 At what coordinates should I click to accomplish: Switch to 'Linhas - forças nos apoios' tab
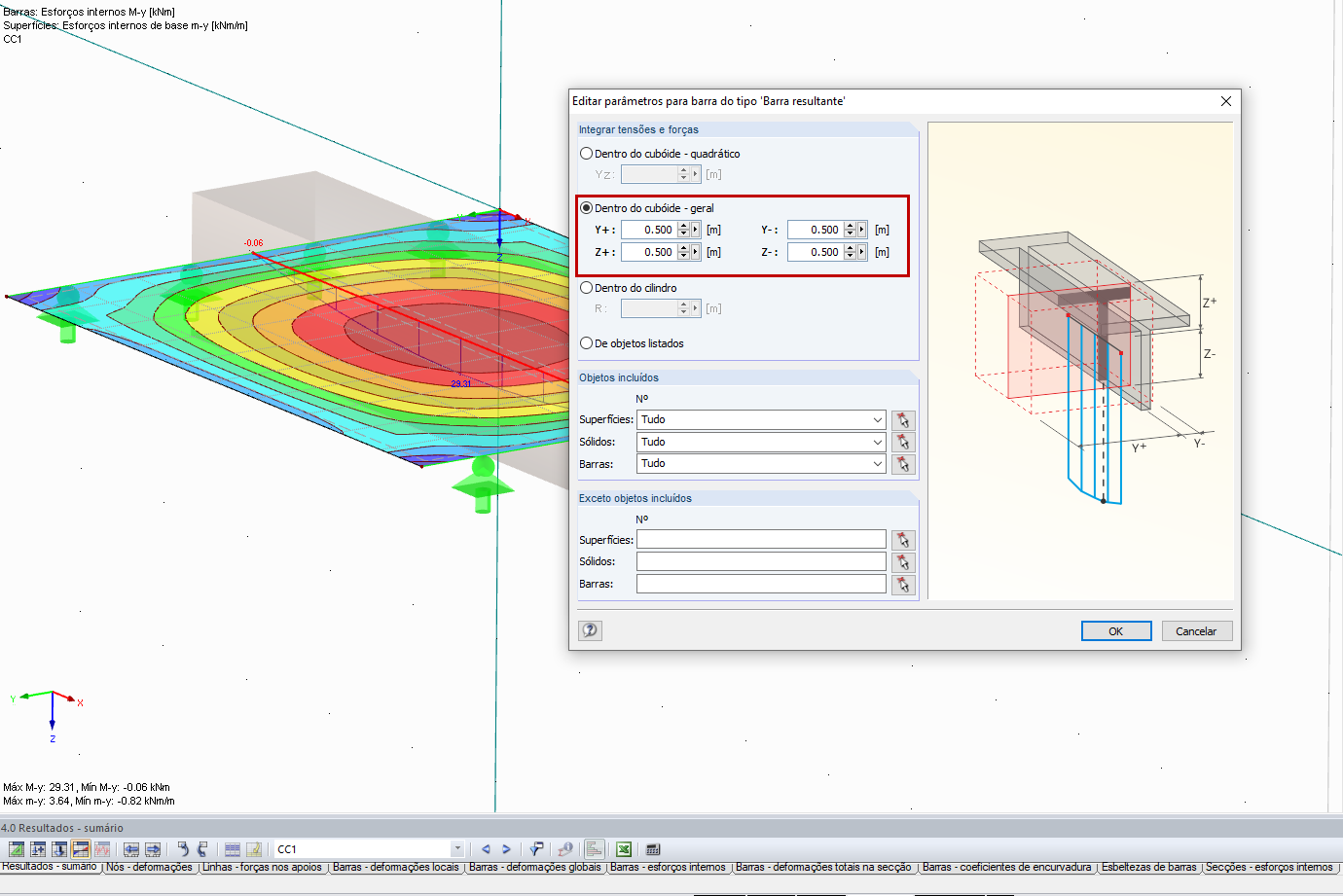(x=262, y=867)
